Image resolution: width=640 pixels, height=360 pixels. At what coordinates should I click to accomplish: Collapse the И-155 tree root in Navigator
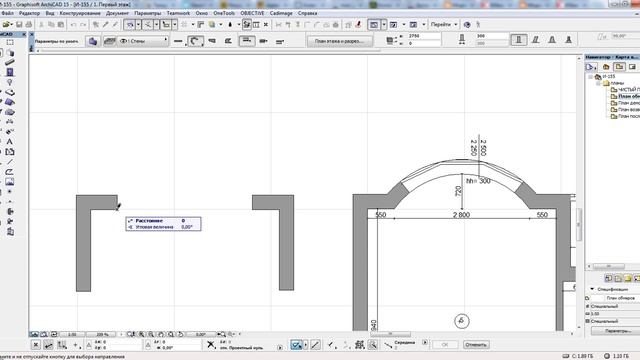pyautogui.click(x=590, y=76)
